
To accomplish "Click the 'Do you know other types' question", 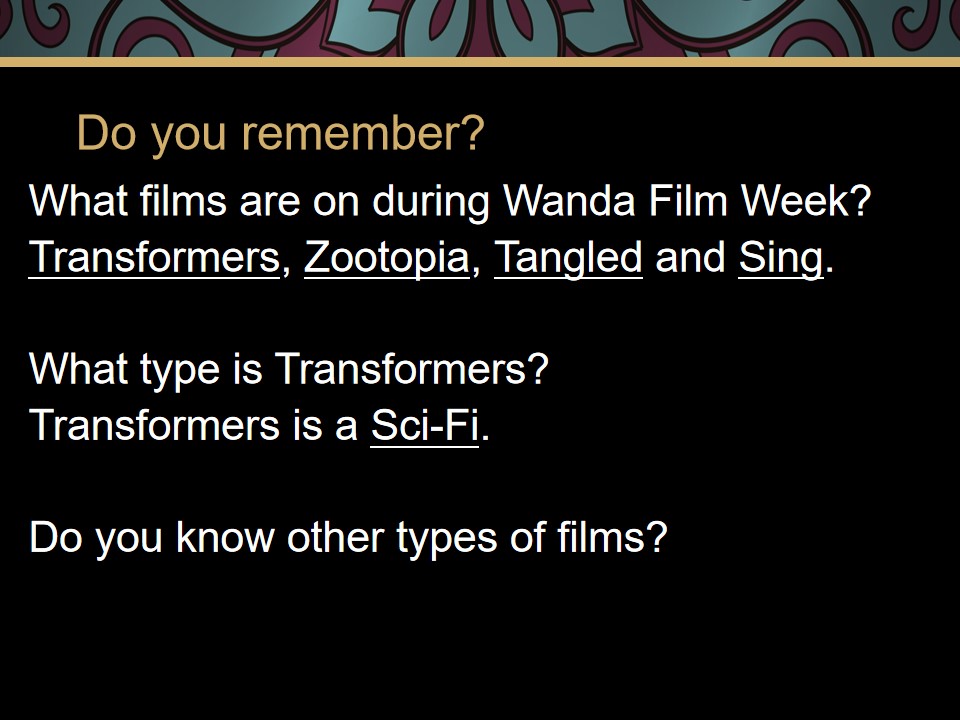I will pyautogui.click(x=348, y=538).
